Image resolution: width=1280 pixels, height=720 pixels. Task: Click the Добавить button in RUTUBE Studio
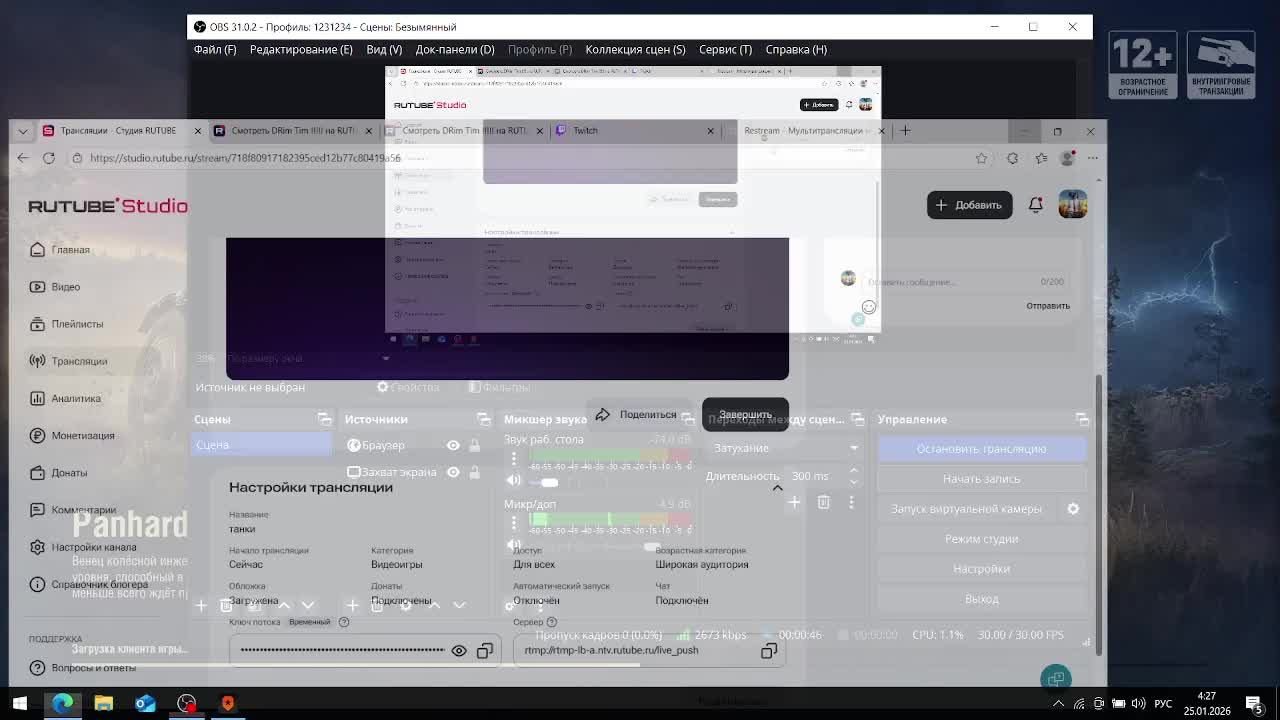pyautogui.click(x=969, y=205)
